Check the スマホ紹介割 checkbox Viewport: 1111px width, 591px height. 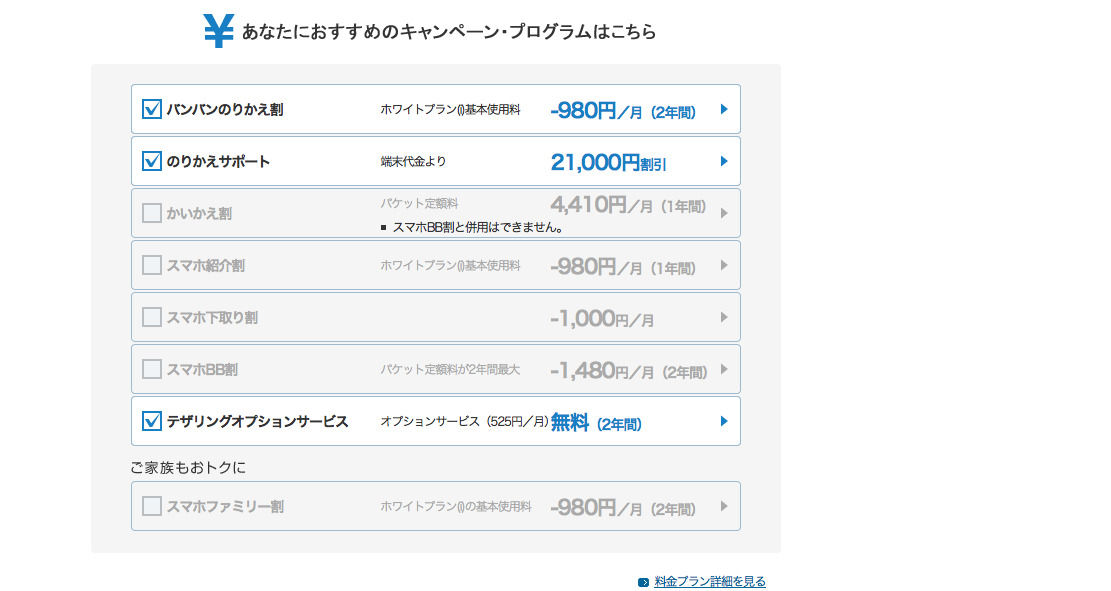[152, 265]
